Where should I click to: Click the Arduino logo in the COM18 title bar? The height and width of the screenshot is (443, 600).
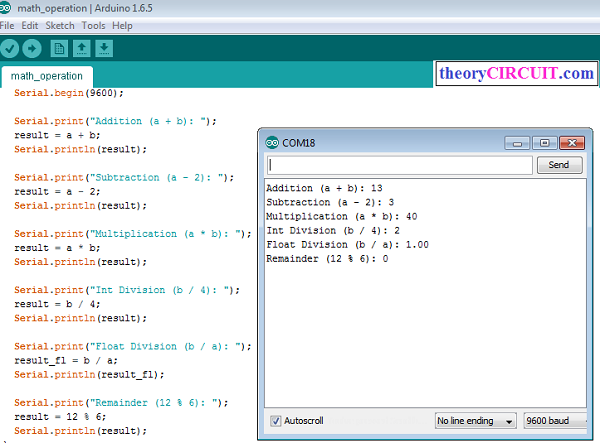point(272,143)
